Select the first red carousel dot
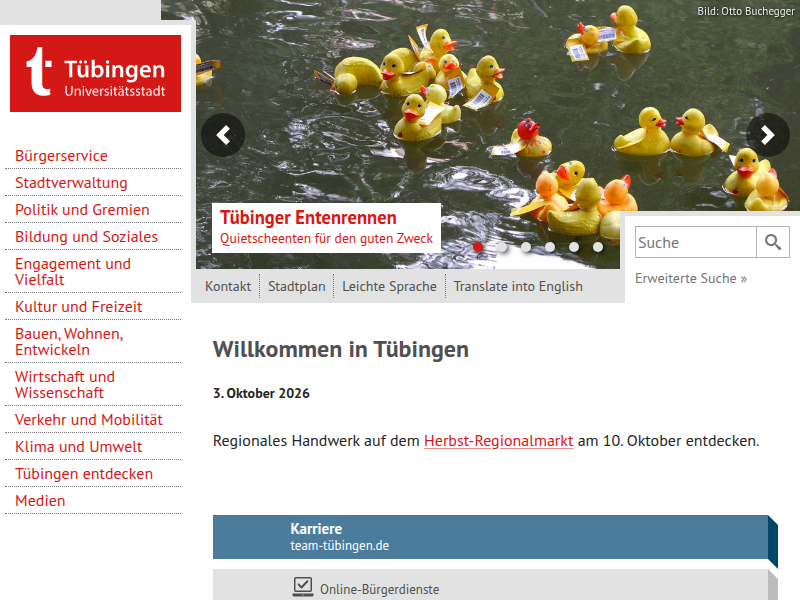The image size is (800, 600). (x=478, y=247)
